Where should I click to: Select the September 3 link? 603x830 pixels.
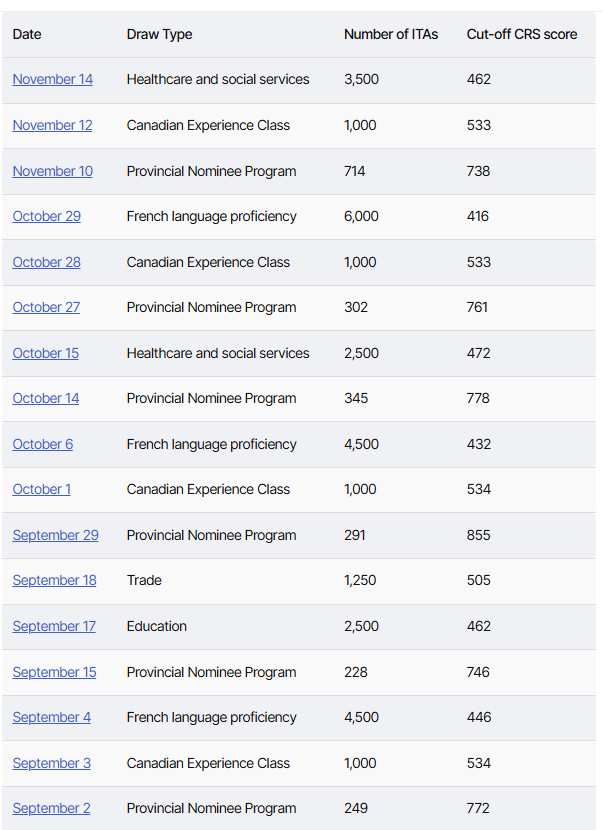pyautogui.click(x=51, y=763)
